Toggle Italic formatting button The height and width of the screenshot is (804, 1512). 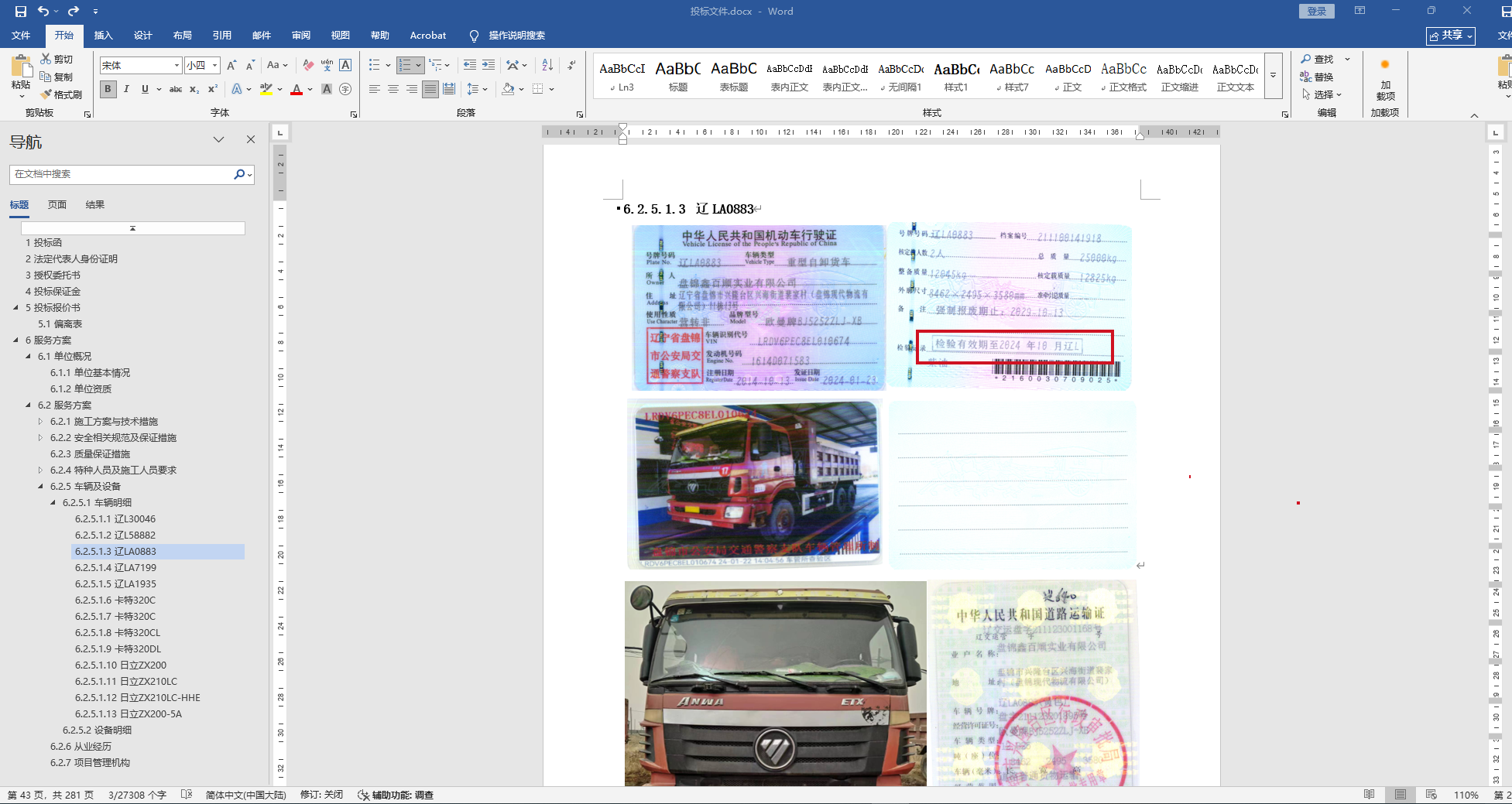tap(126, 89)
